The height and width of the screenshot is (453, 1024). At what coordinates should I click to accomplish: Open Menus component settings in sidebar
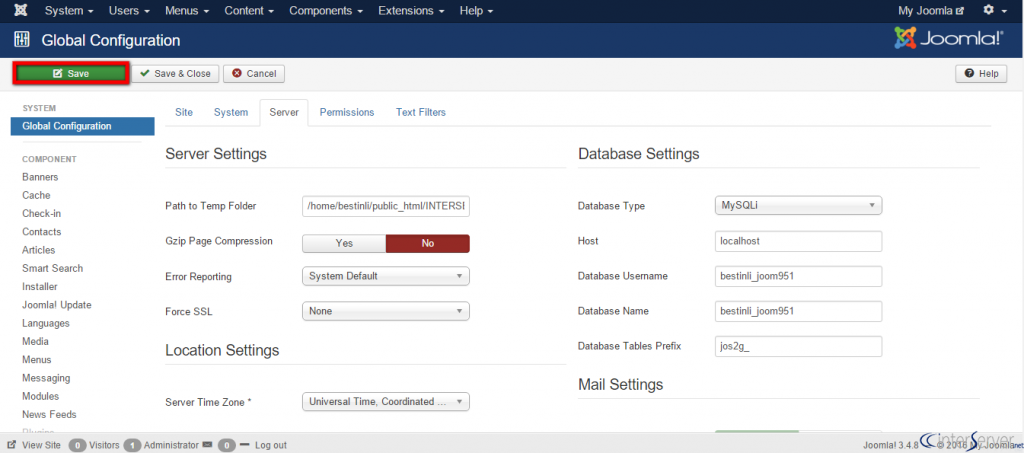click(37, 360)
